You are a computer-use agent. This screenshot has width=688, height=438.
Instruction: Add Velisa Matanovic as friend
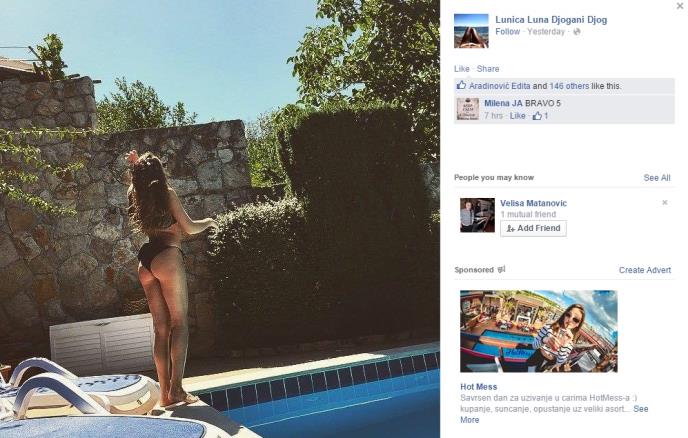pos(533,228)
